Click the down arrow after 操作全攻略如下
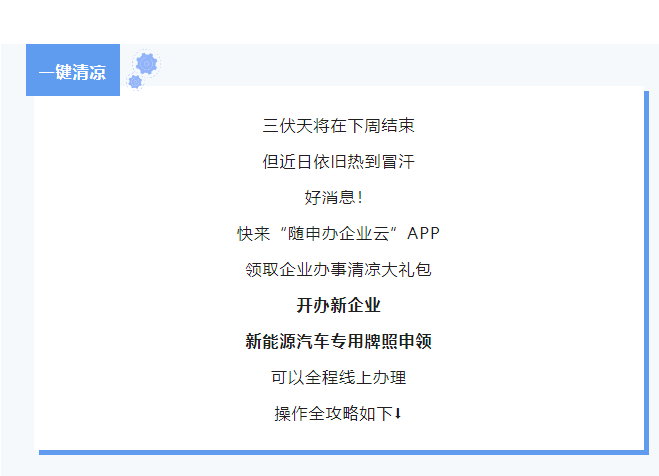Viewport: 659px width, 476px height. pos(398,414)
